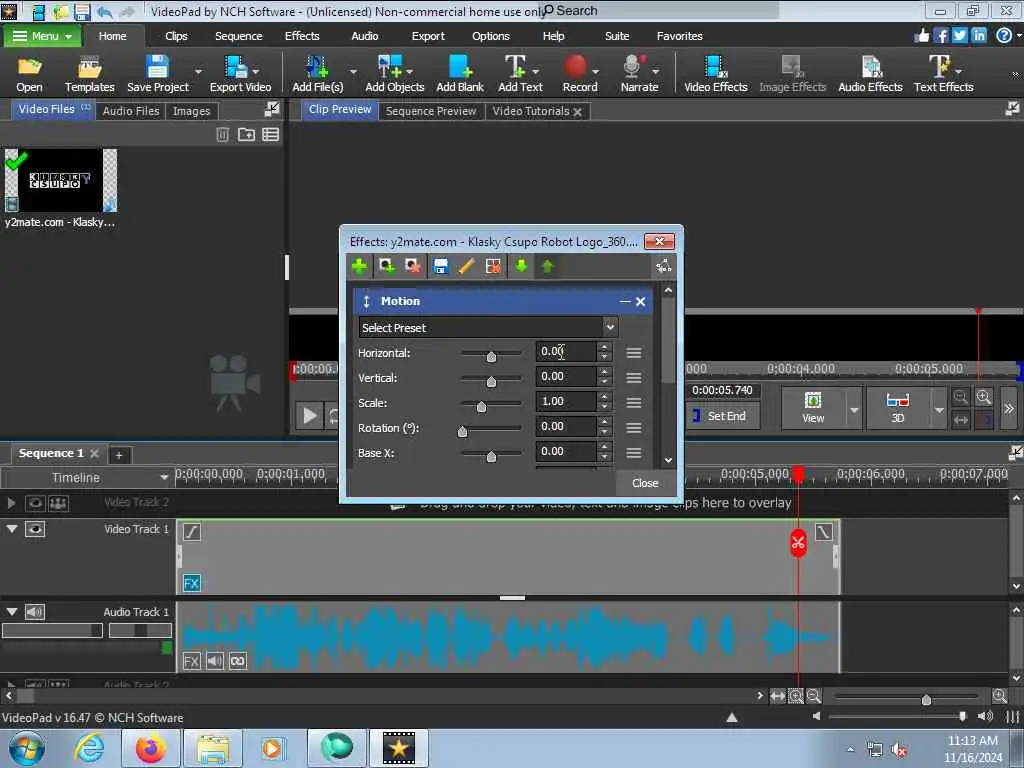Viewport: 1024px width, 768px height.
Task: Toggle keyframe menu for Vertical
Action: coord(633,377)
